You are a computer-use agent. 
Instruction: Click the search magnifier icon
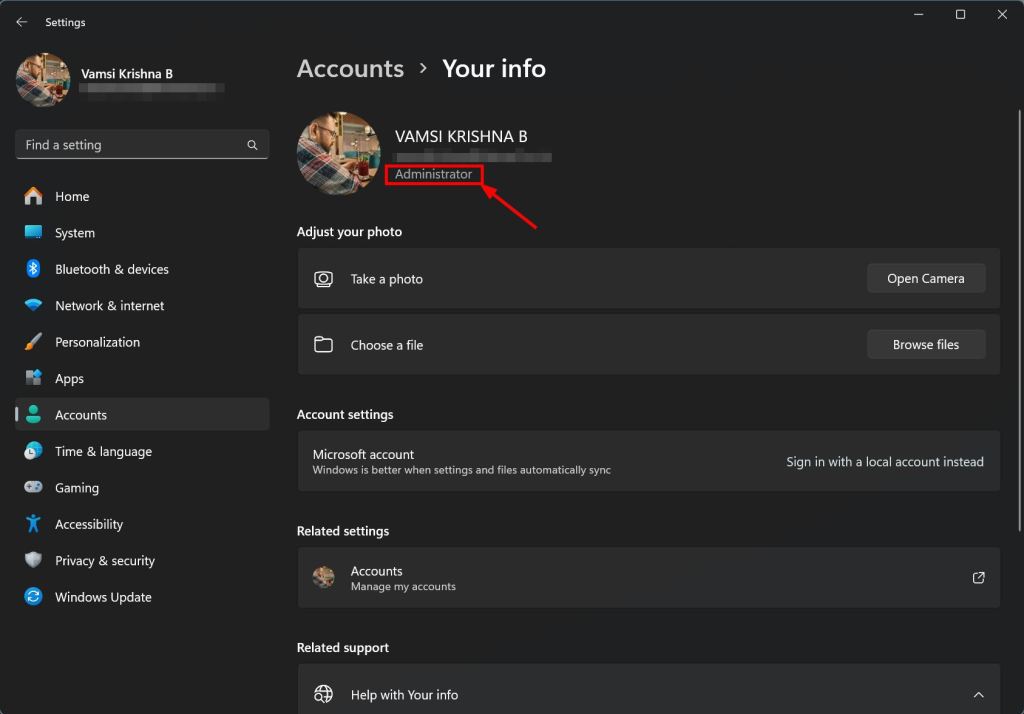tap(252, 145)
